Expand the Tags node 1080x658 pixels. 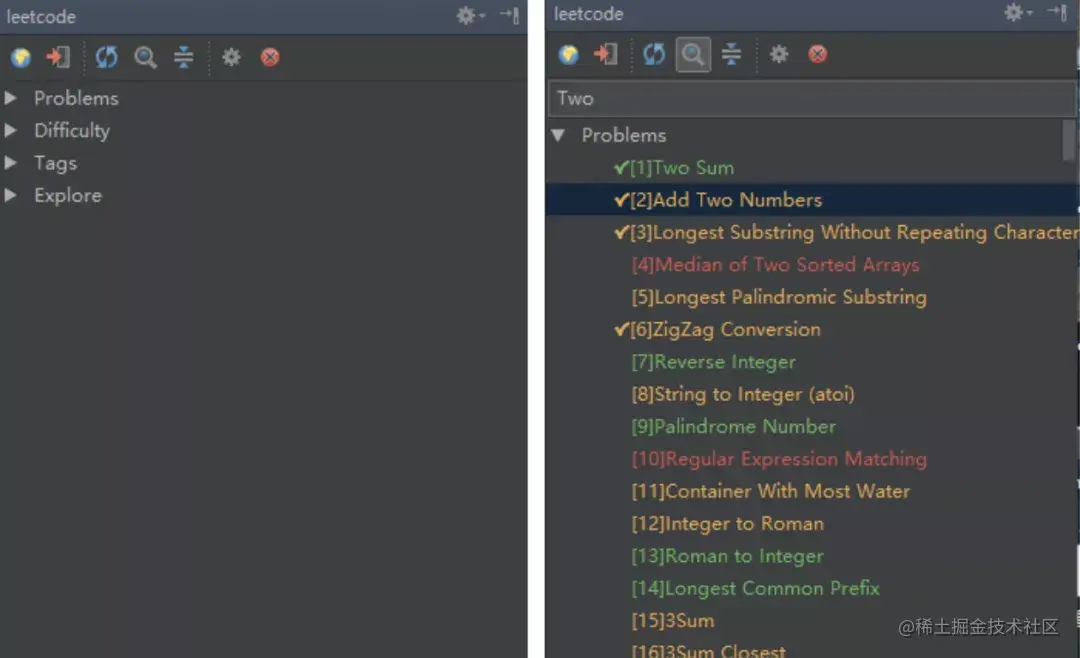tap(10, 163)
